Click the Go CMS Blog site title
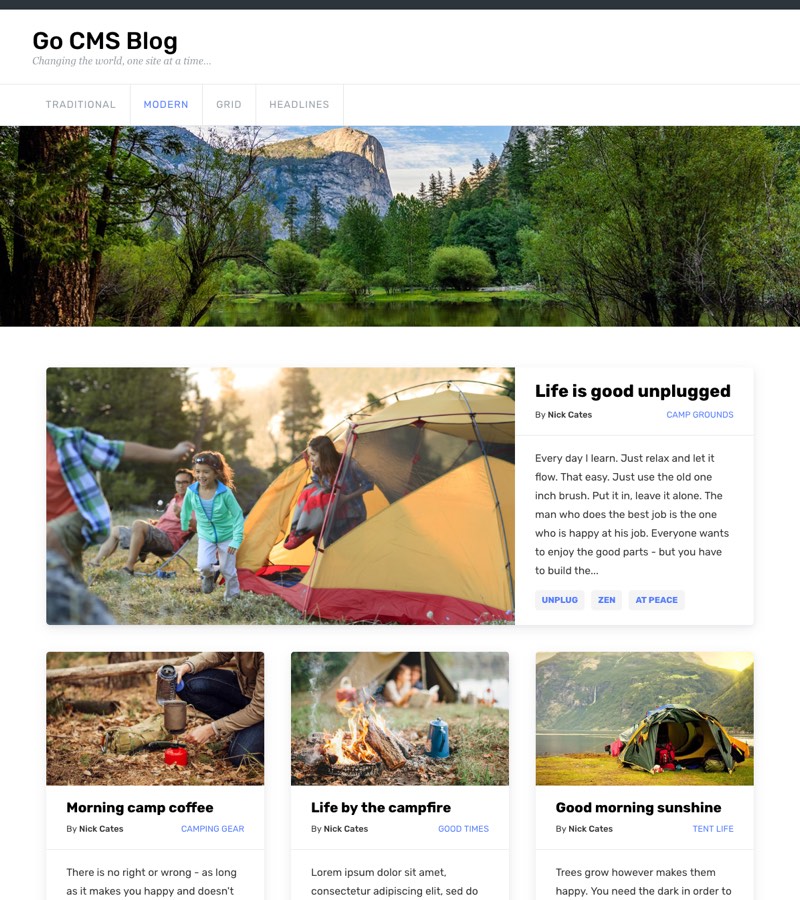 pos(105,41)
